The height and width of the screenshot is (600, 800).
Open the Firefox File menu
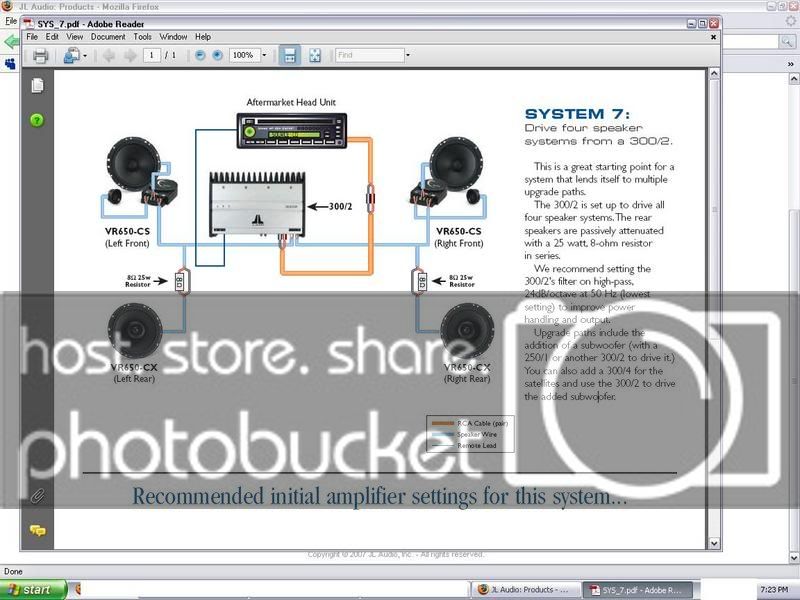tap(11, 21)
